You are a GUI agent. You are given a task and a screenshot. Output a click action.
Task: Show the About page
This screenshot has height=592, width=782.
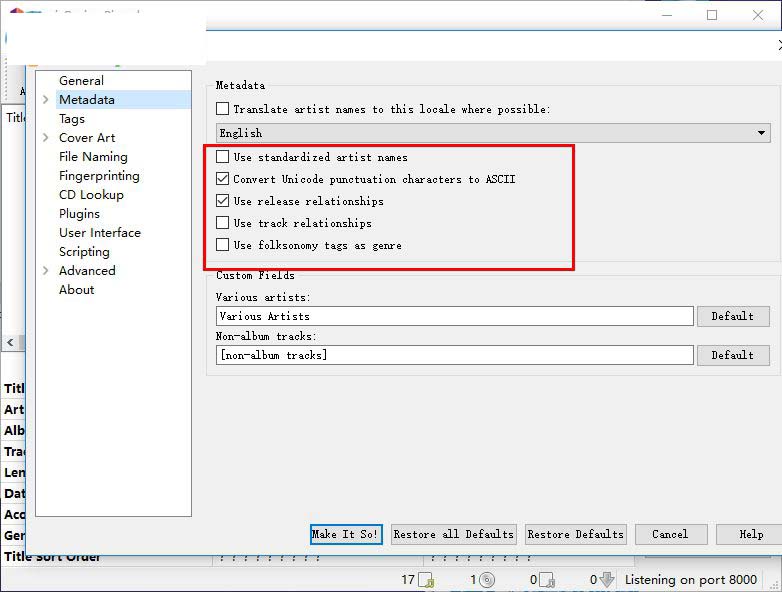(76, 289)
